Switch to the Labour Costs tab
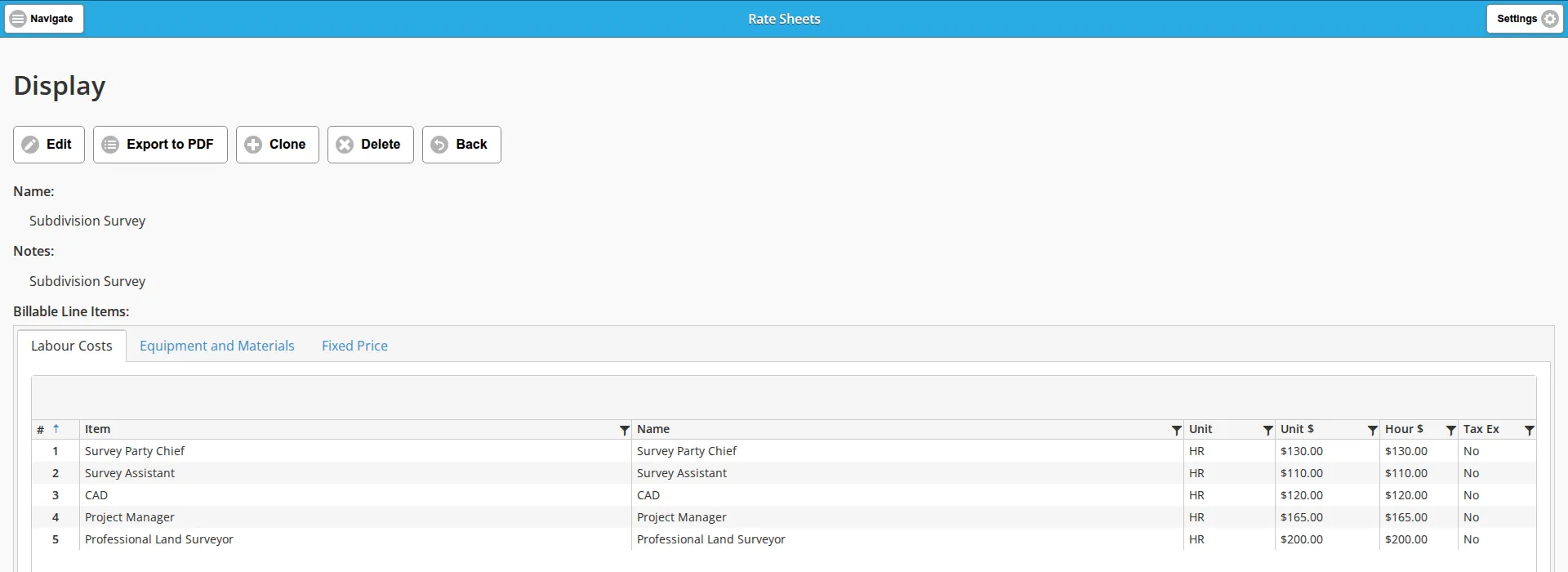Screen dimensions: 1568x572 (x=72, y=346)
